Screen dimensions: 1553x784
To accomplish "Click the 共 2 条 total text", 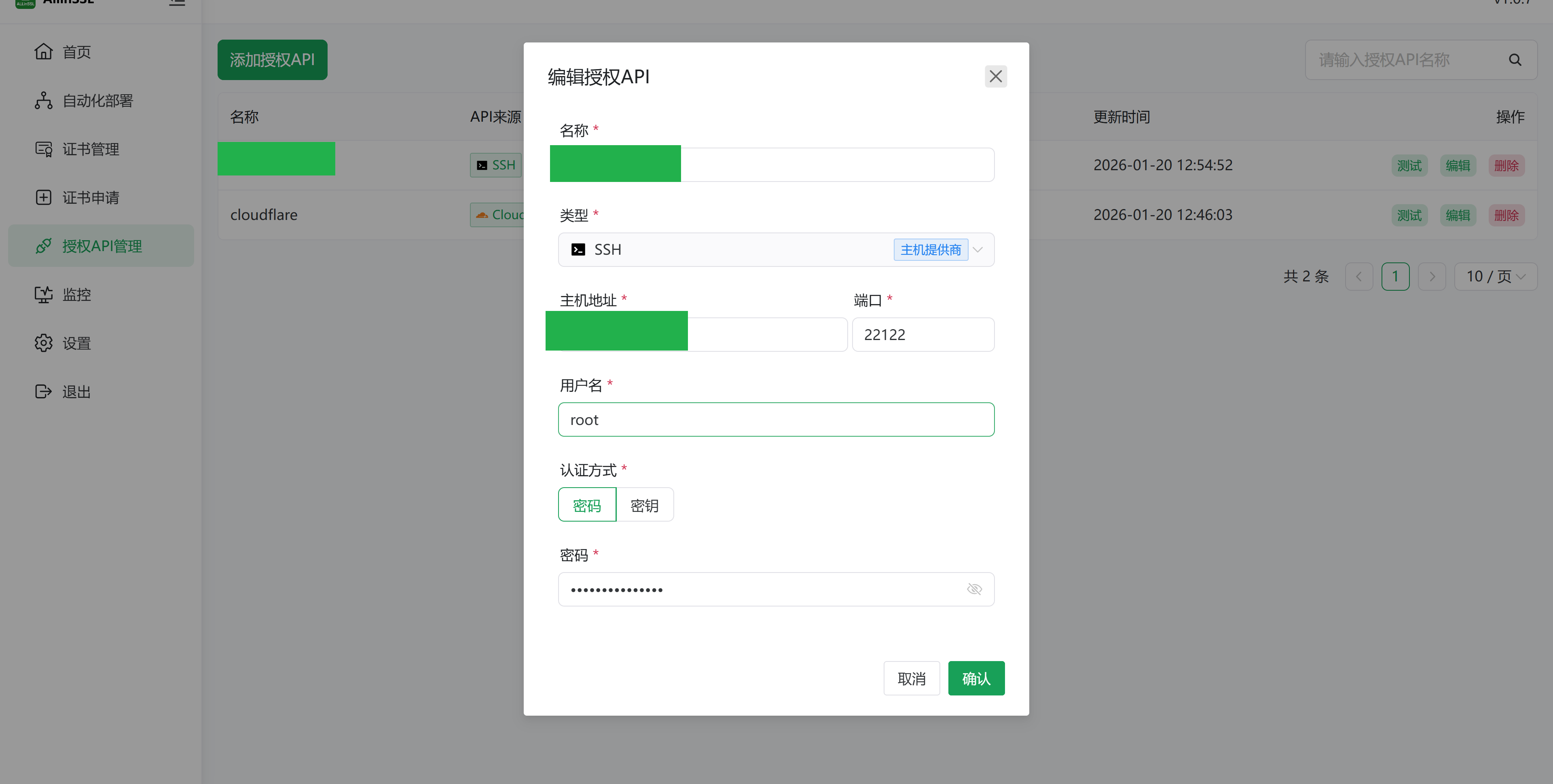I will [x=1306, y=277].
